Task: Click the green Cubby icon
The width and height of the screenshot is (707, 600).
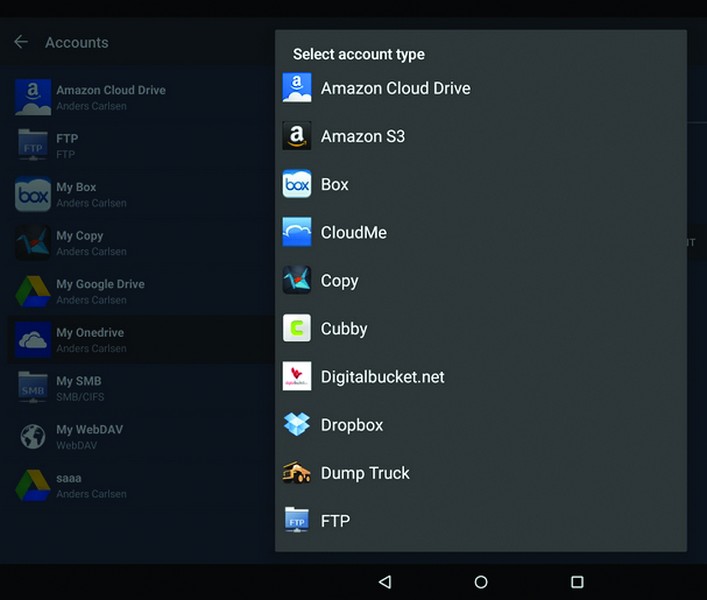Action: coord(297,328)
